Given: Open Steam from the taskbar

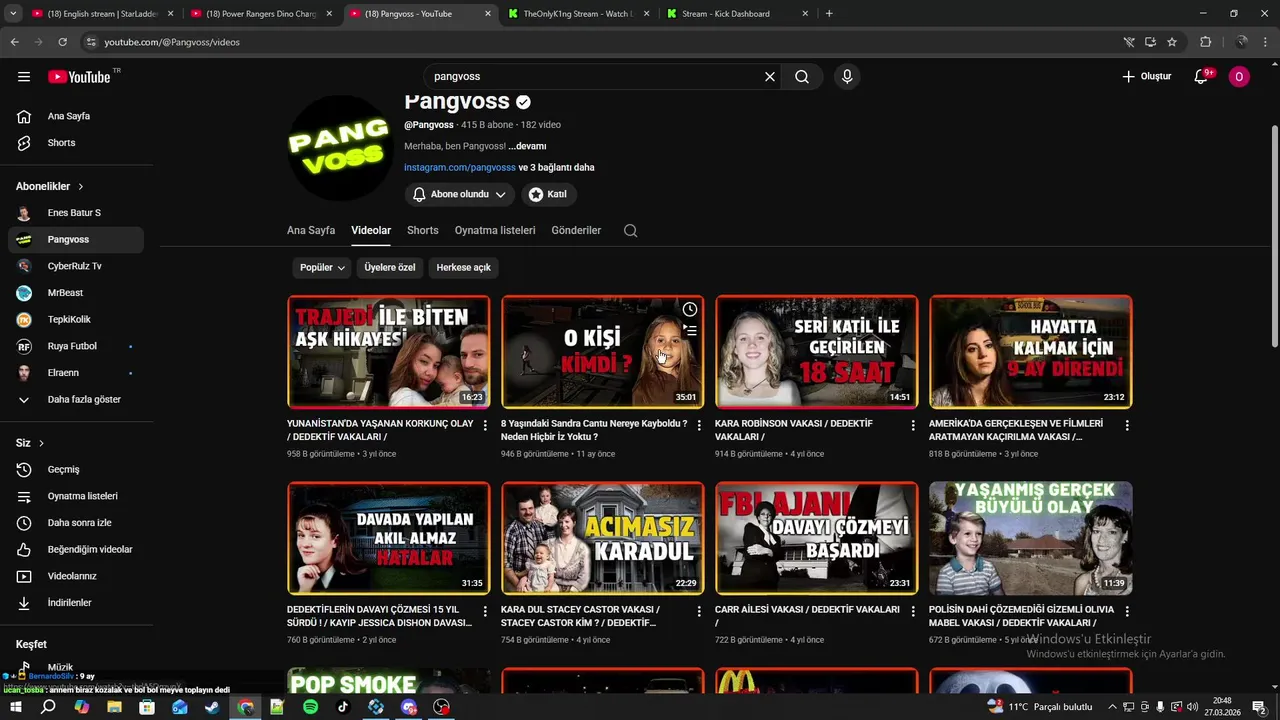Looking at the screenshot, I should pyautogui.click(x=212, y=707).
